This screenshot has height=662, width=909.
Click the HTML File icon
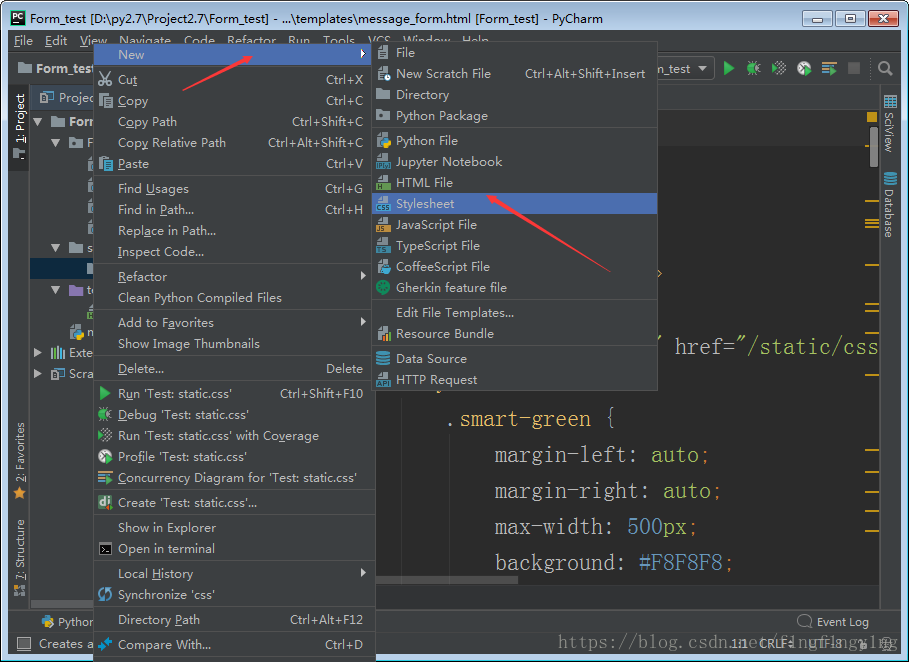tap(383, 183)
